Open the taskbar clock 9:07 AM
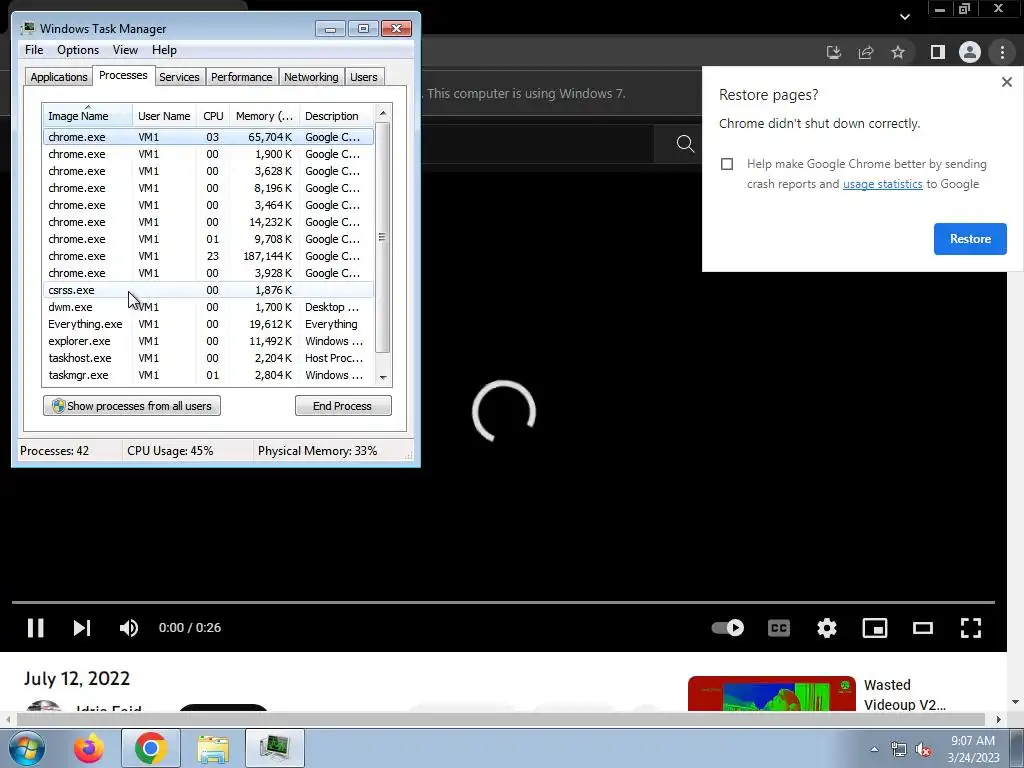The height and width of the screenshot is (768, 1024). coord(973,749)
